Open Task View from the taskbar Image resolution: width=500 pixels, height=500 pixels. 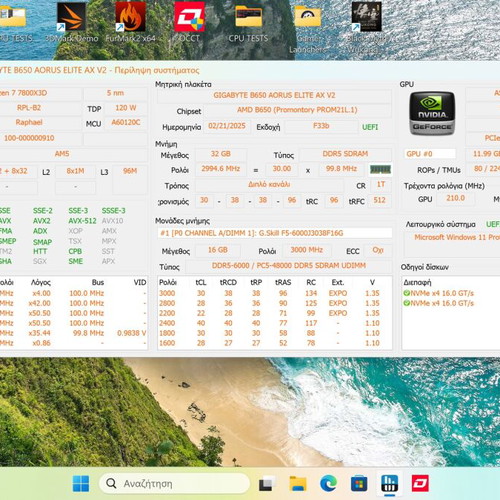click(267, 484)
